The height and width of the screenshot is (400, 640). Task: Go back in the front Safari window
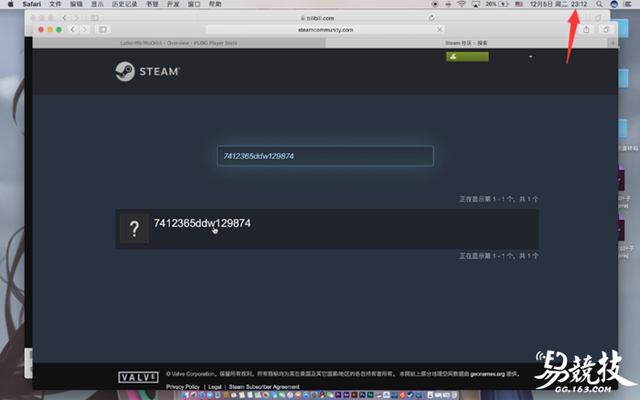click(73, 29)
